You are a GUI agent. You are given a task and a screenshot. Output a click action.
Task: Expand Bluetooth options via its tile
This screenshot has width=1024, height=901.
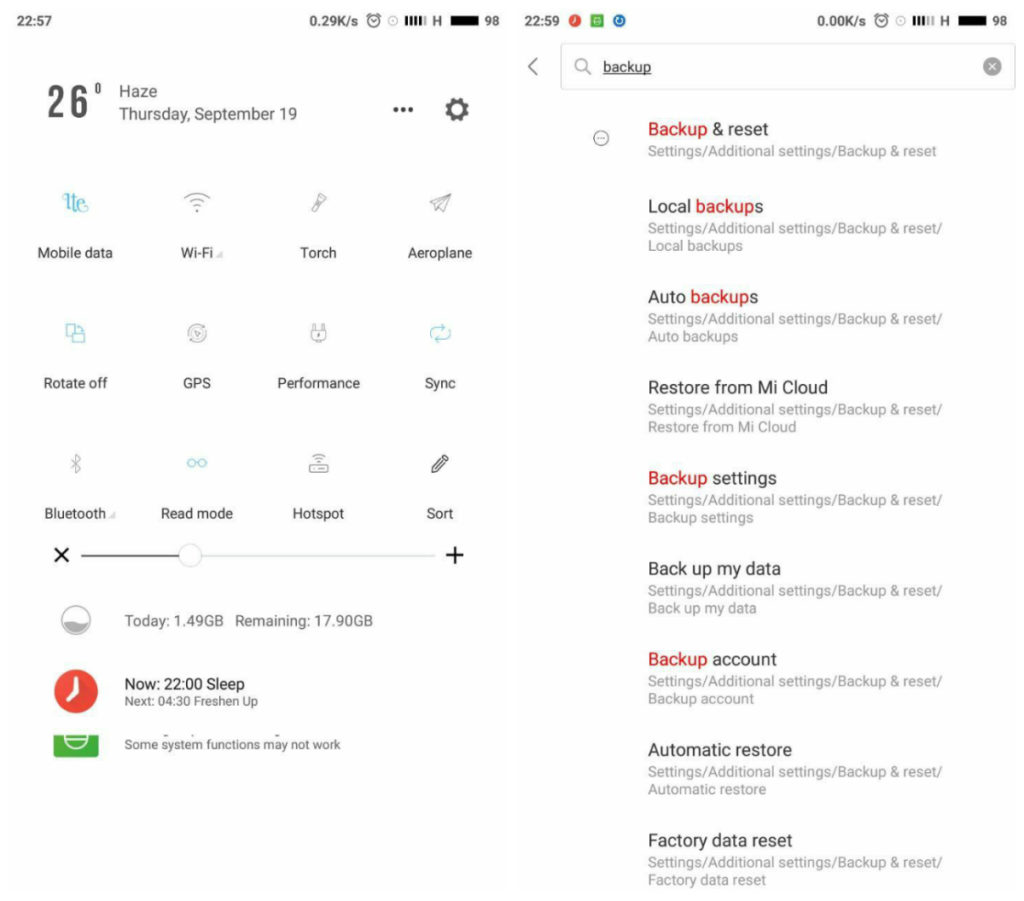(x=76, y=464)
